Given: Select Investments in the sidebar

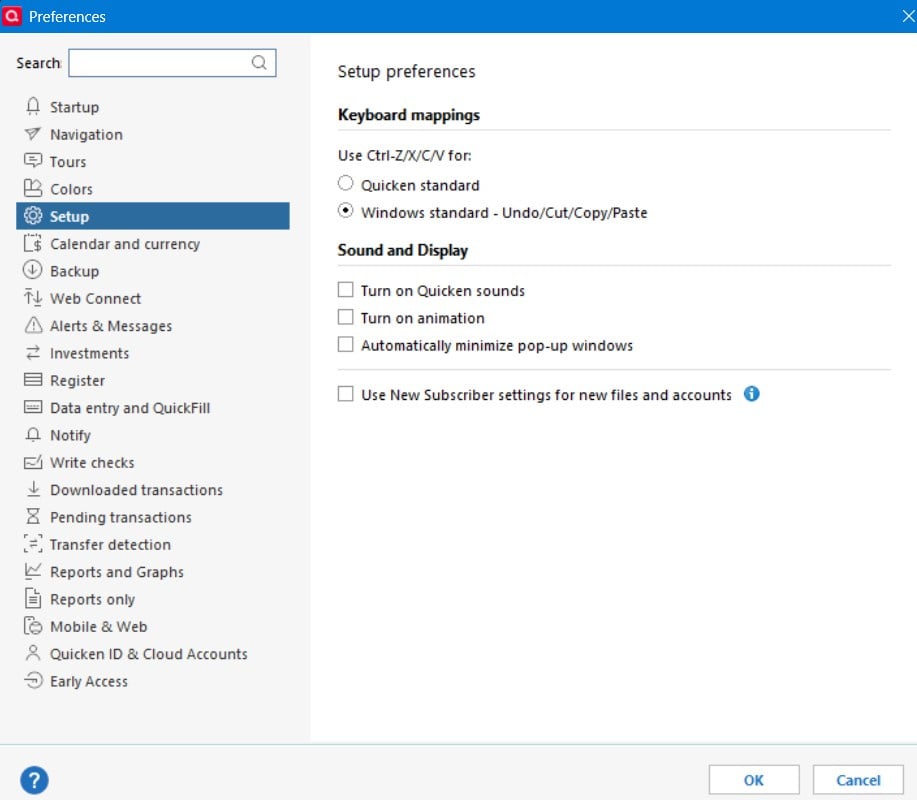Looking at the screenshot, I should [x=153, y=353].
